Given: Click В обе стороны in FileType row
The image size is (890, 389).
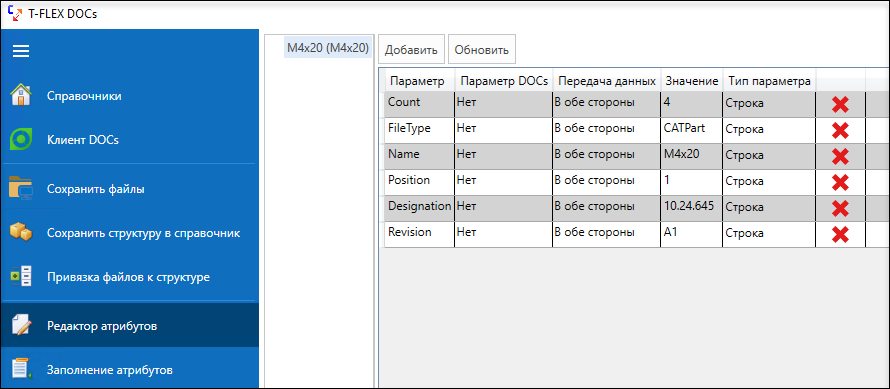Looking at the screenshot, I should tap(607, 130).
